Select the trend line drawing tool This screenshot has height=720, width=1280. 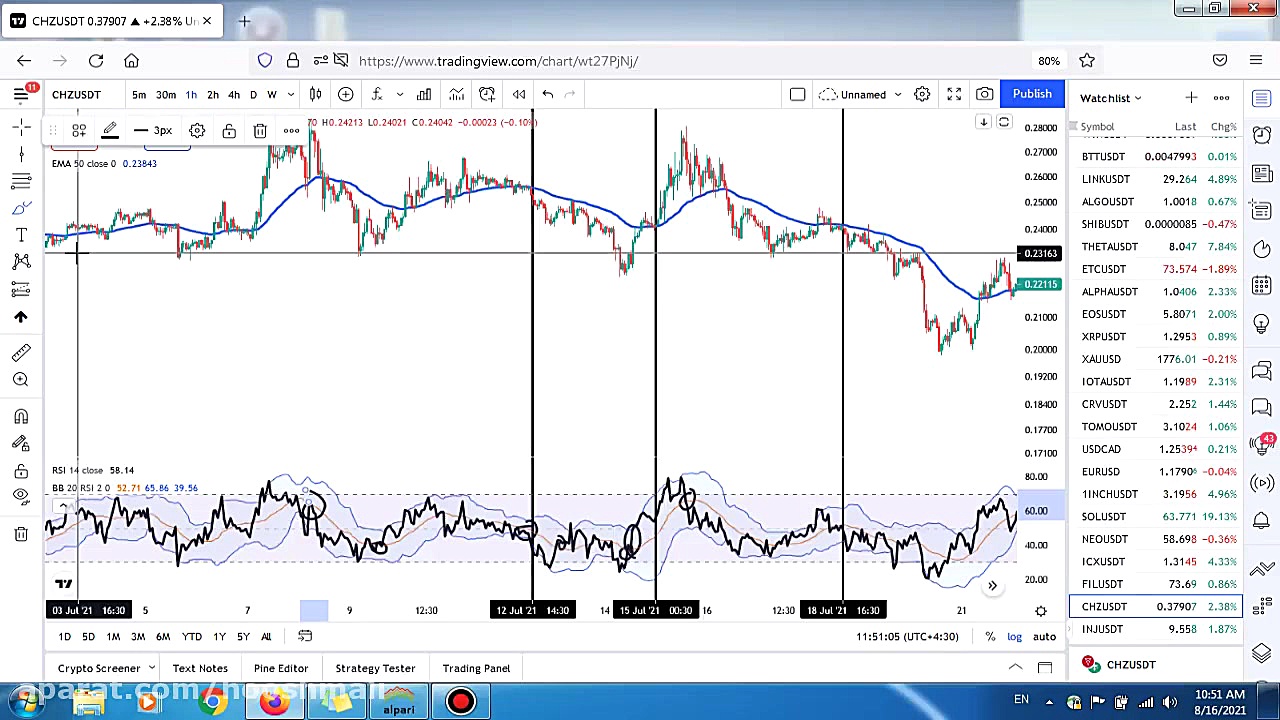tap(21, 154)
